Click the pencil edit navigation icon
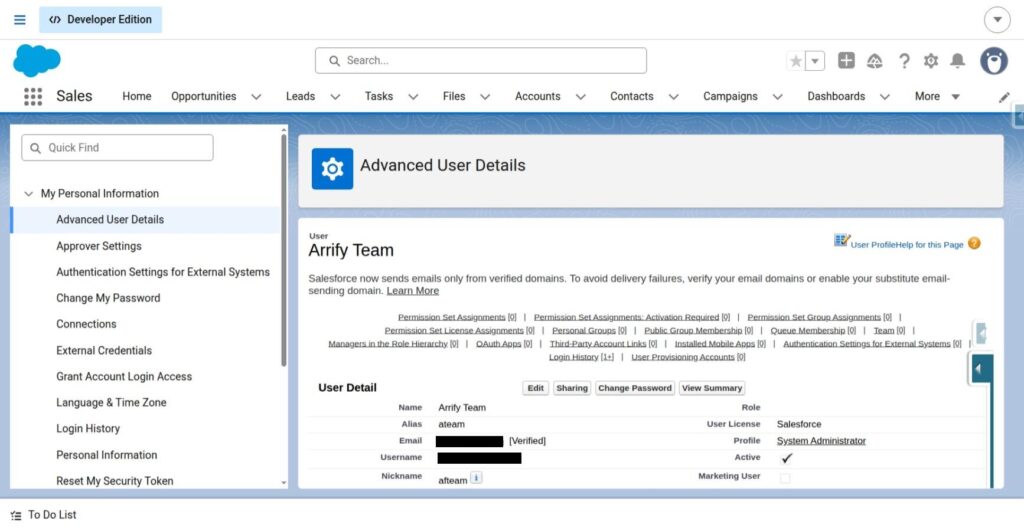This screenshot has width=1024, height=531. 1004,97
